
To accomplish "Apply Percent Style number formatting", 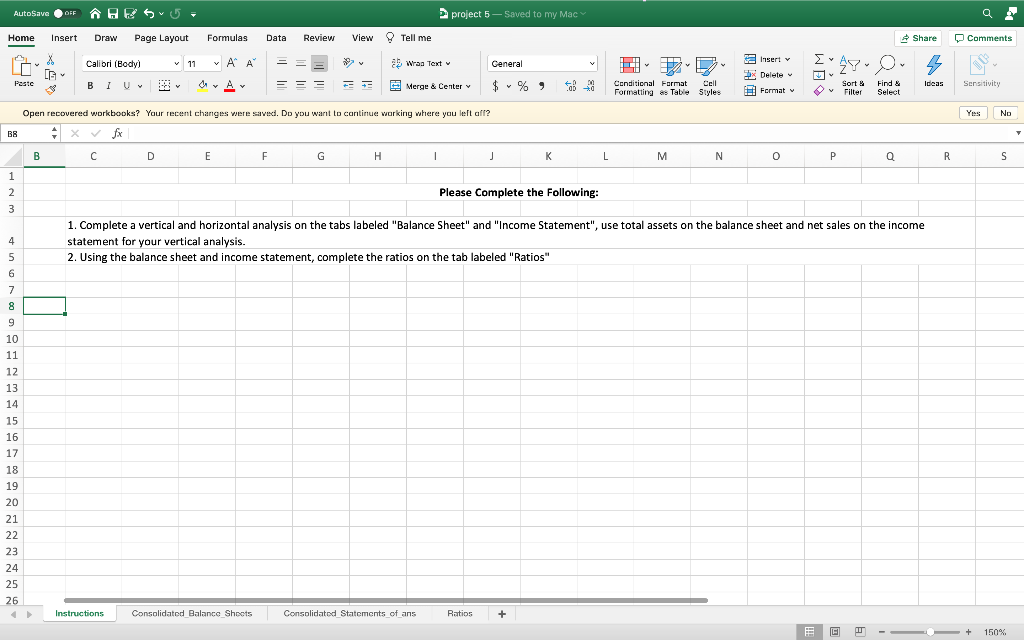I will [524, 87].
